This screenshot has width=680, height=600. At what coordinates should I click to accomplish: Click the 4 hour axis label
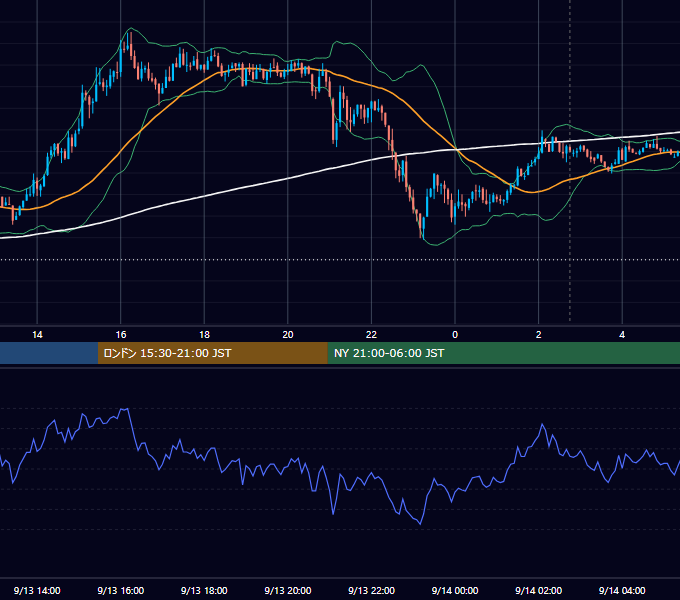(622, 335)
